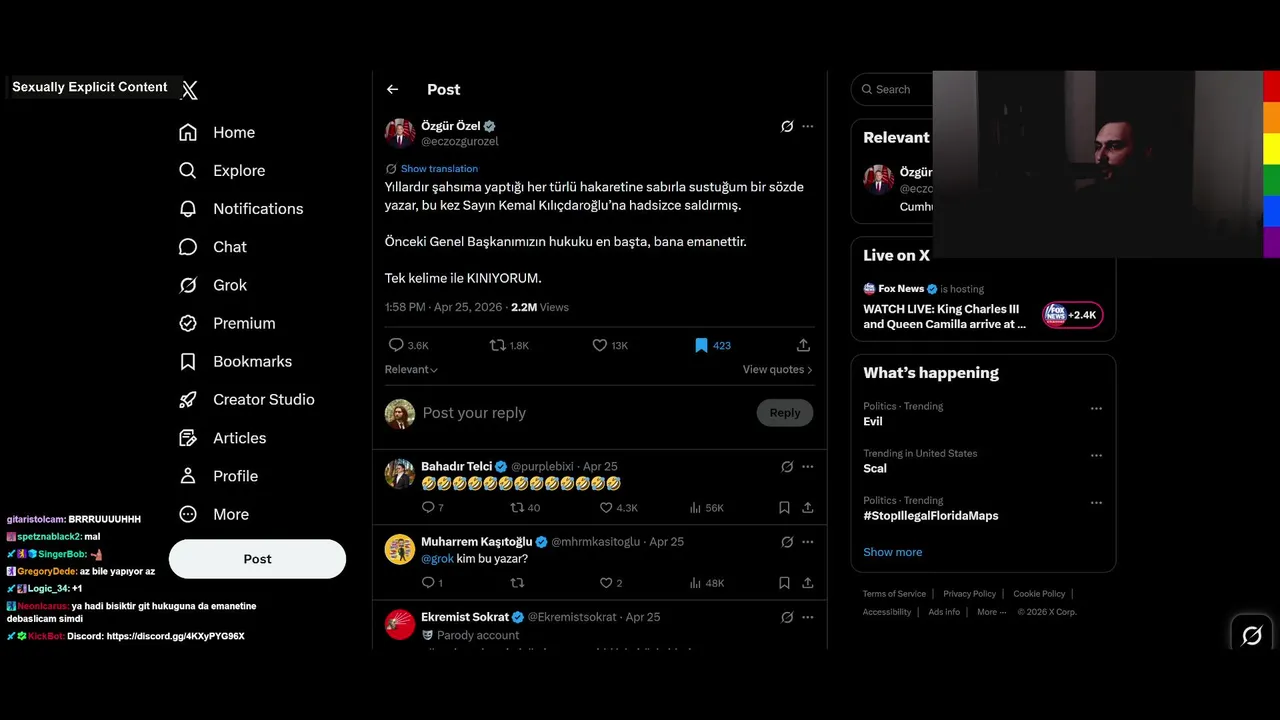Click Grok explain icon on main post

787,126
